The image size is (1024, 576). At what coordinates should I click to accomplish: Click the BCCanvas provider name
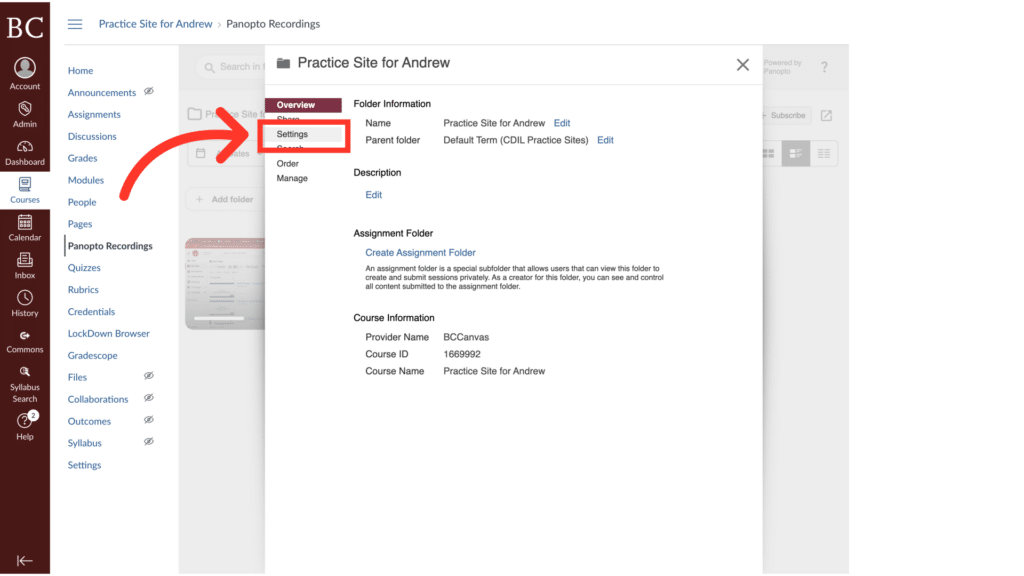[x=466, y=337]
